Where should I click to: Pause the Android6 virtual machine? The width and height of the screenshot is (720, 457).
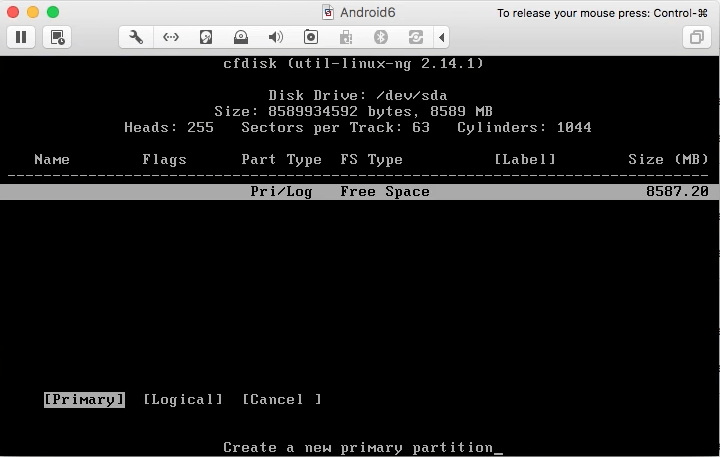point(21,37)
